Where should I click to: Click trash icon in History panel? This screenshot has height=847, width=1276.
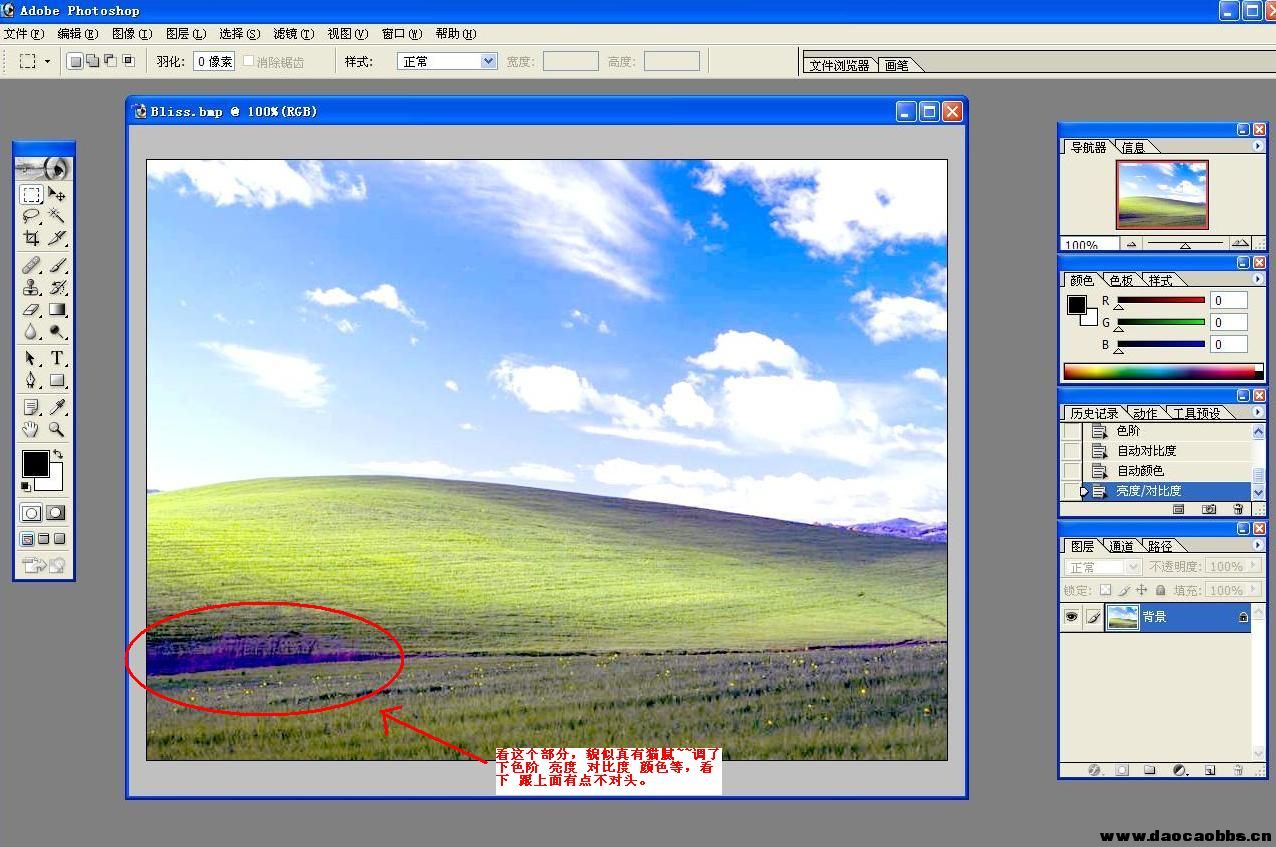pos(1238,509)
